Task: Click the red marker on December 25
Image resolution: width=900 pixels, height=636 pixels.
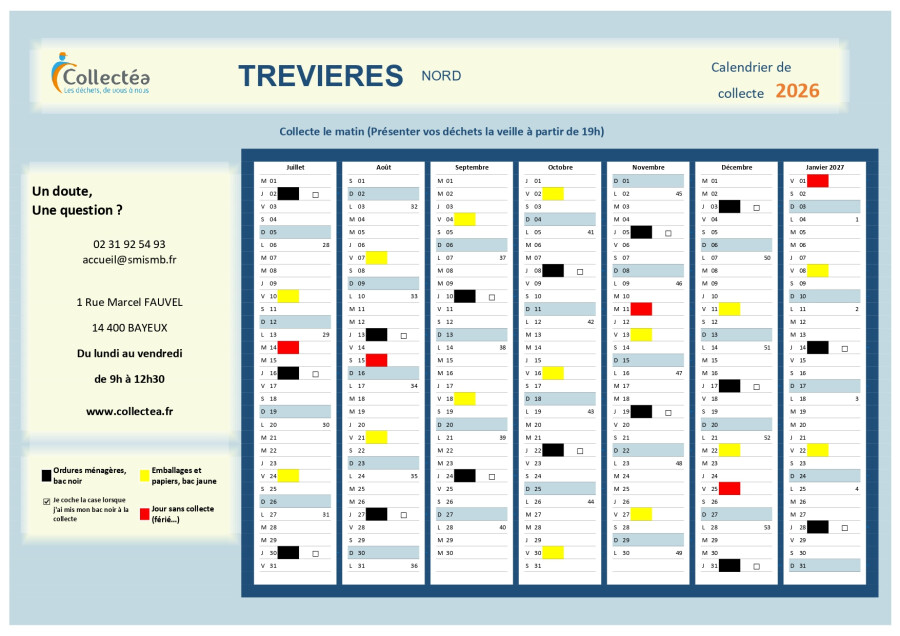Action: coord(729,488)
